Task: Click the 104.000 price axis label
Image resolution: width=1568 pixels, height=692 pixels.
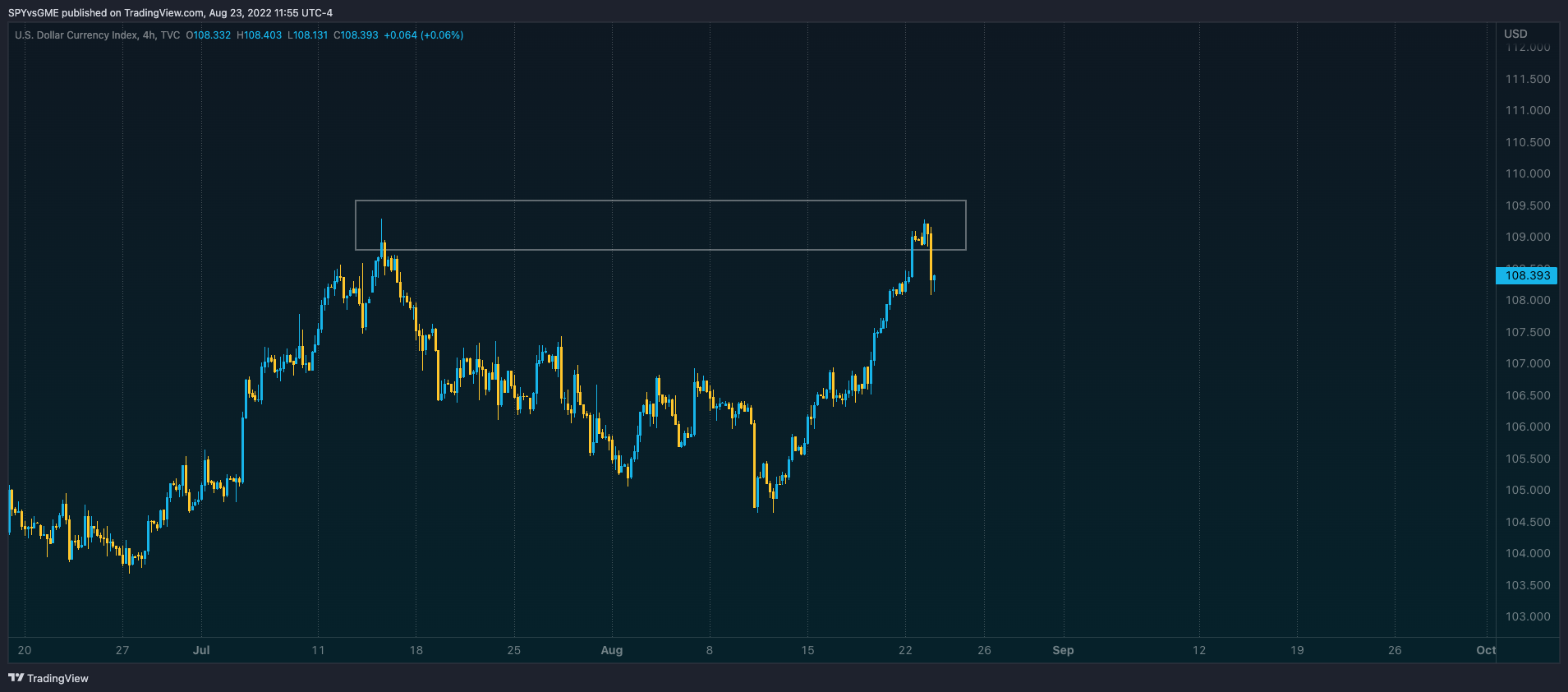Action: [1528, 553]
